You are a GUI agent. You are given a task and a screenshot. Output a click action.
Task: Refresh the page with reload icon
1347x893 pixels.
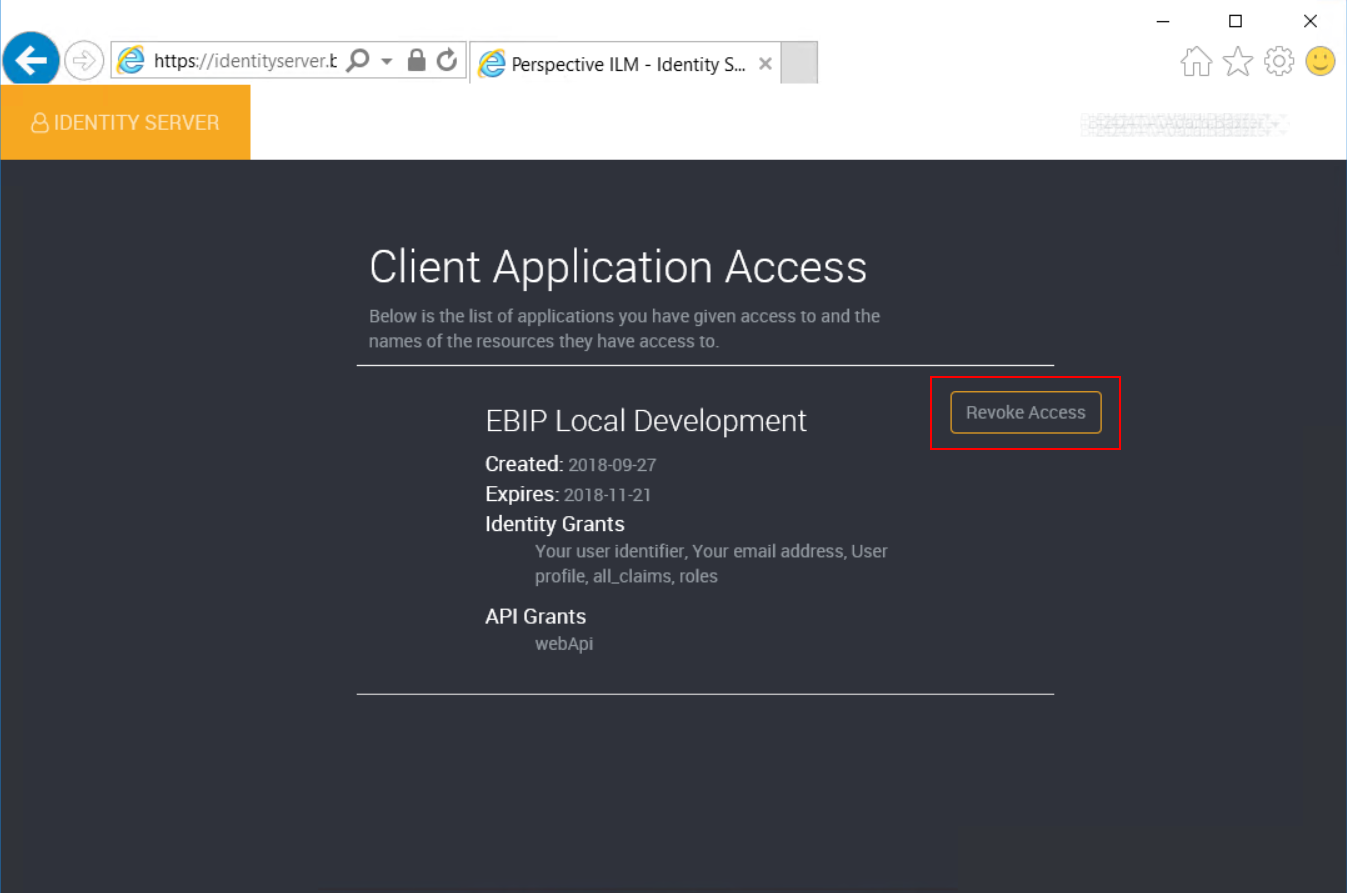[447, 61]
